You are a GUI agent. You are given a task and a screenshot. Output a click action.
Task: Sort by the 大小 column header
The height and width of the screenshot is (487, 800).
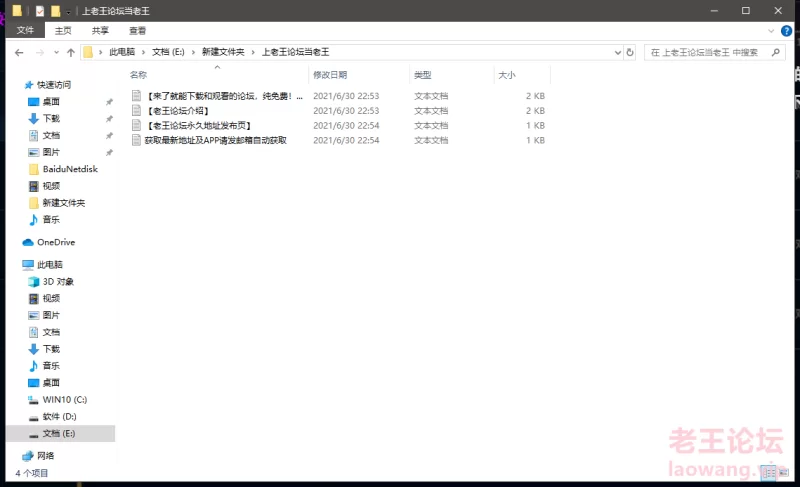(507, 75)
